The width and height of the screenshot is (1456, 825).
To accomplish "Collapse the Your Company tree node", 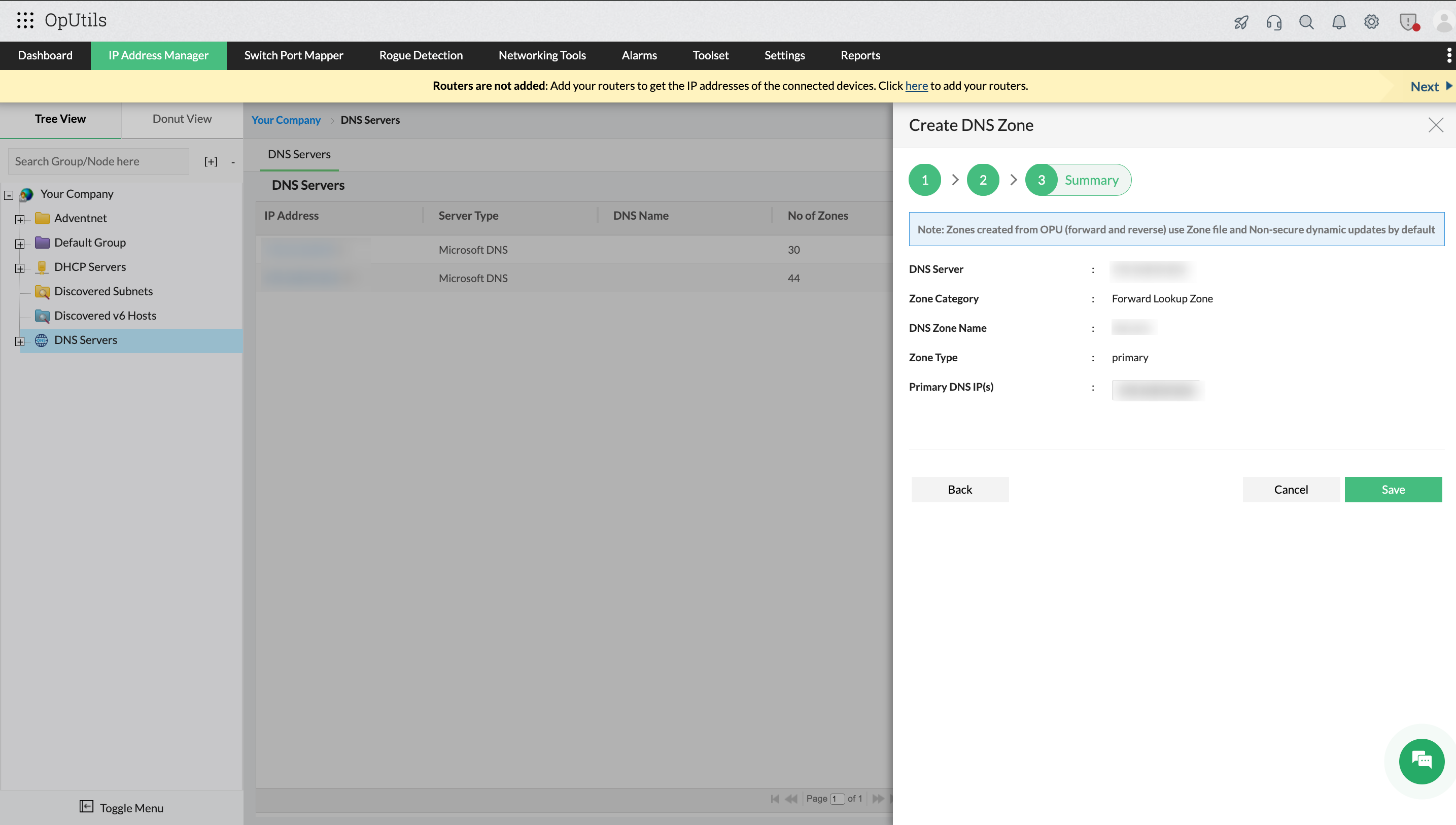I will [x=9, y=195].
